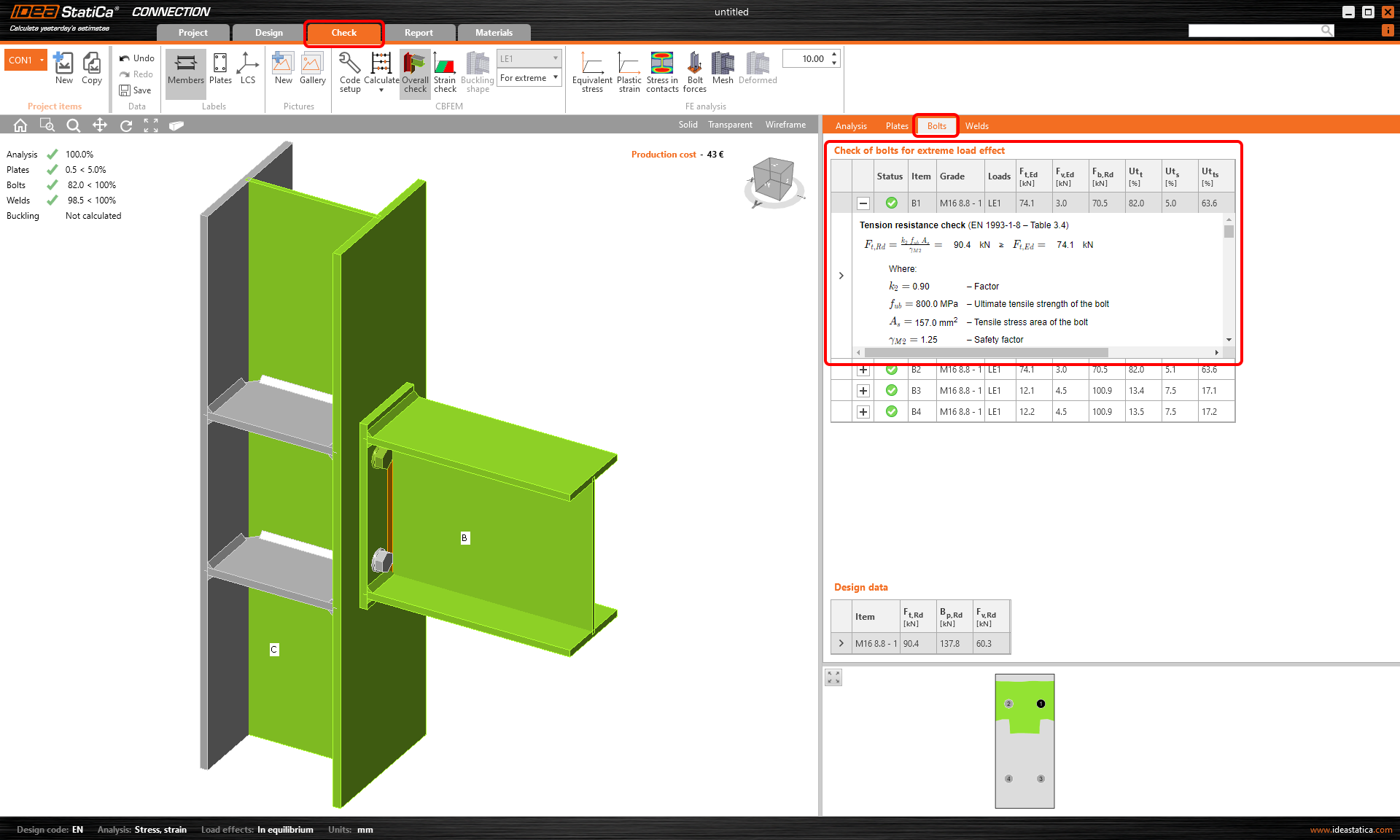Image resolution: width=1400 pixels, height=840 pixels.
Task: Click the horizontal scrollbar in bolt details
Action: pos(986,352)
